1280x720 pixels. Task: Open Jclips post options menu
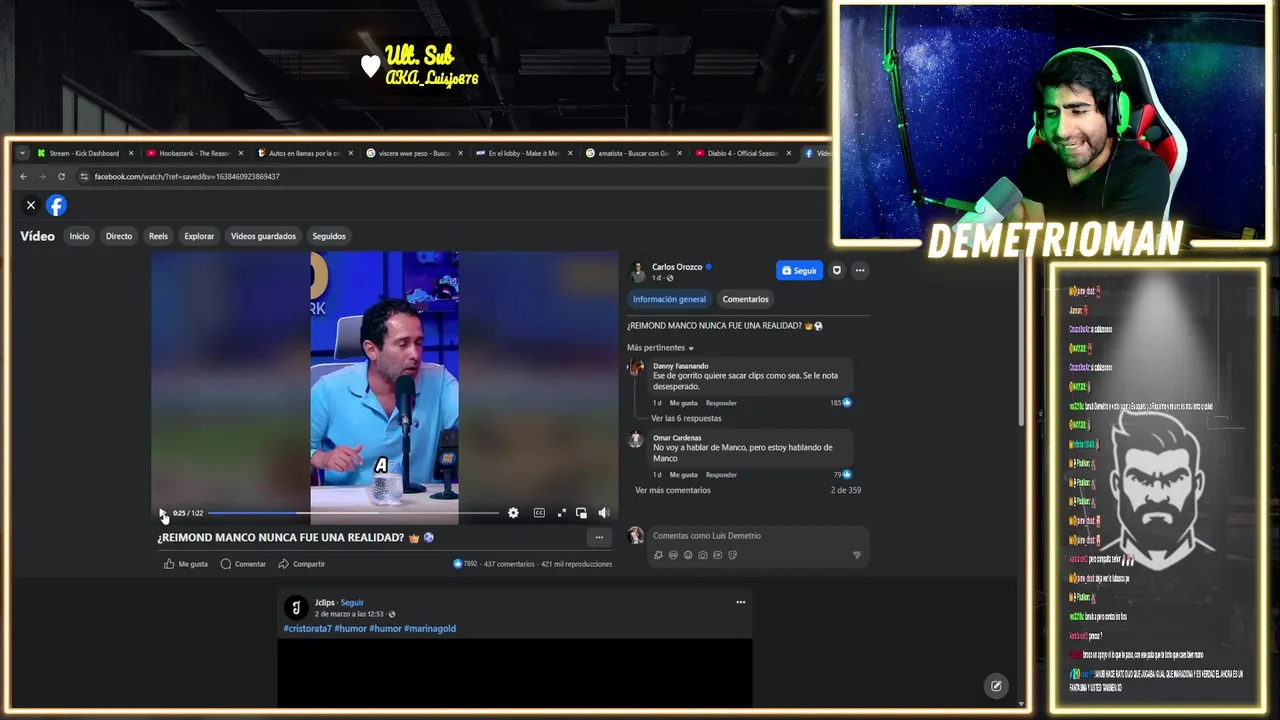point(741,602)
